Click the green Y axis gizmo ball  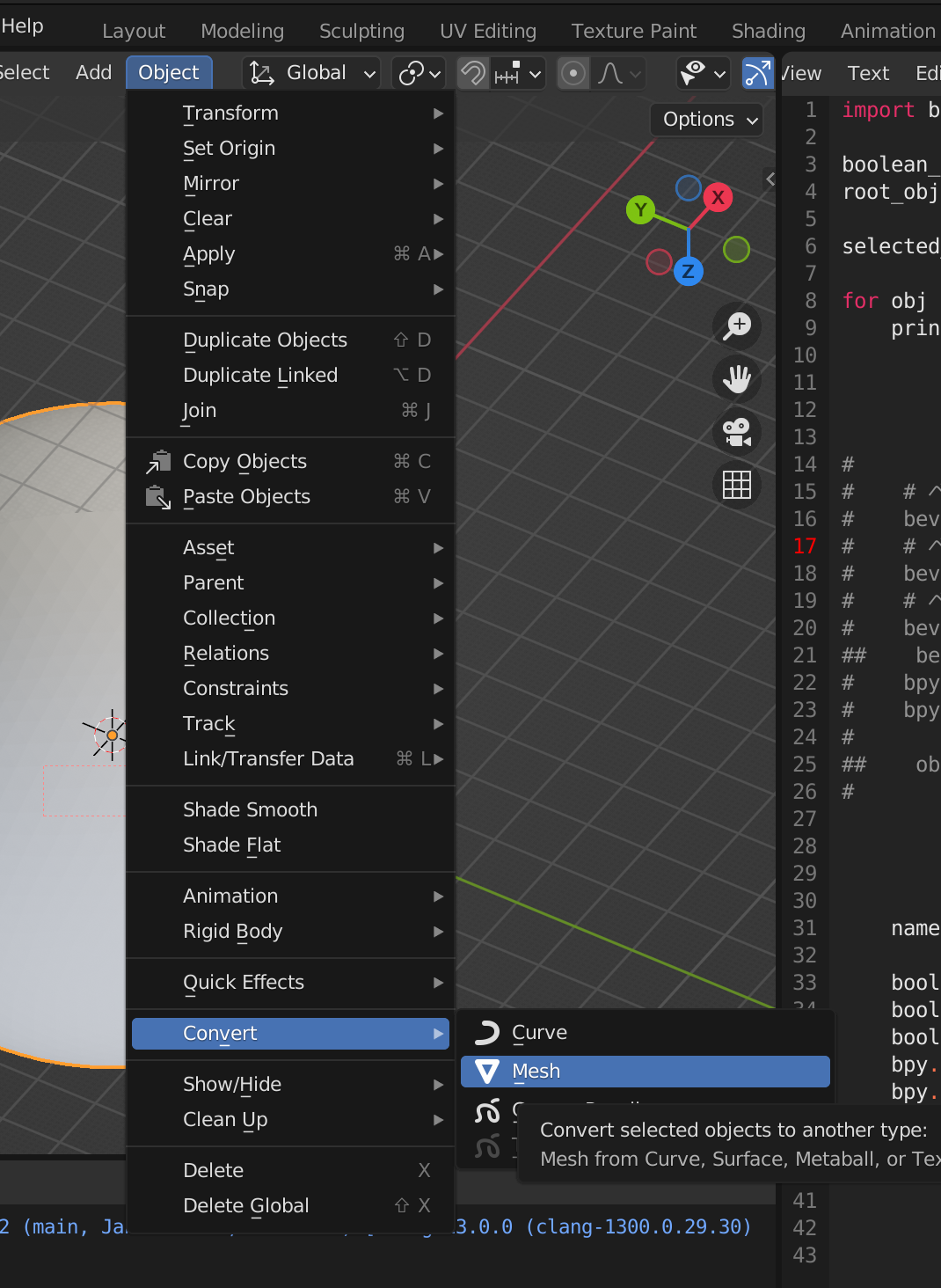(x=640, y=209)
